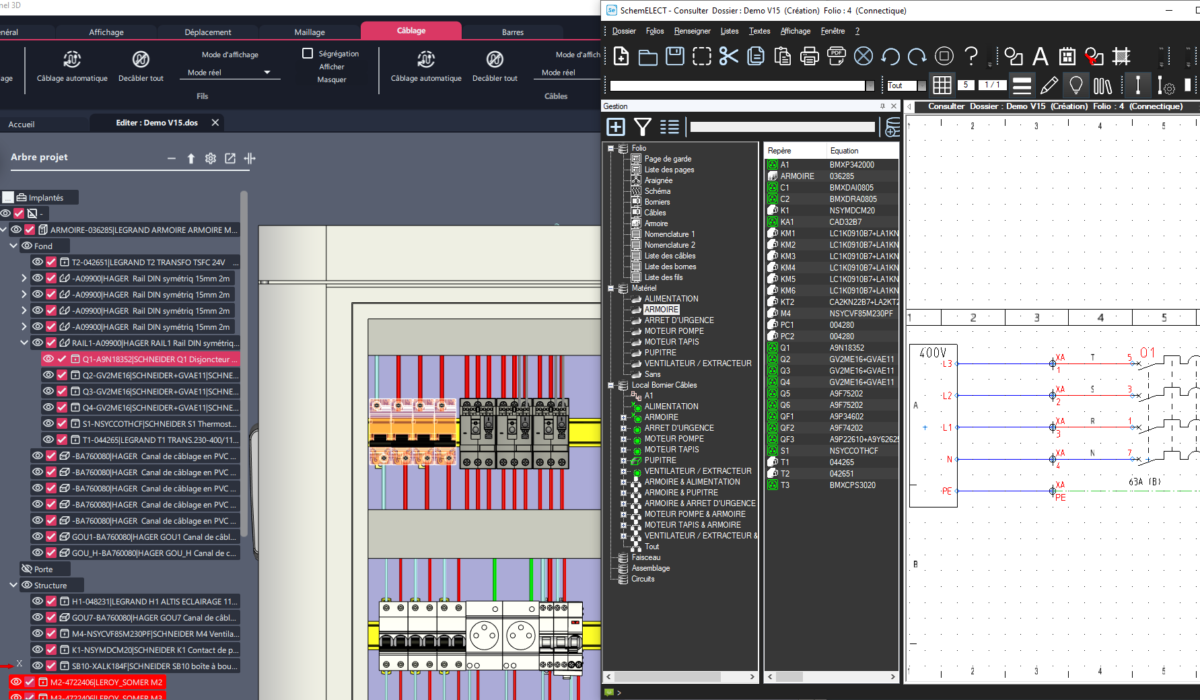Uncheck the Q2-GV2ME16 row checkbox

coord(63,375)
